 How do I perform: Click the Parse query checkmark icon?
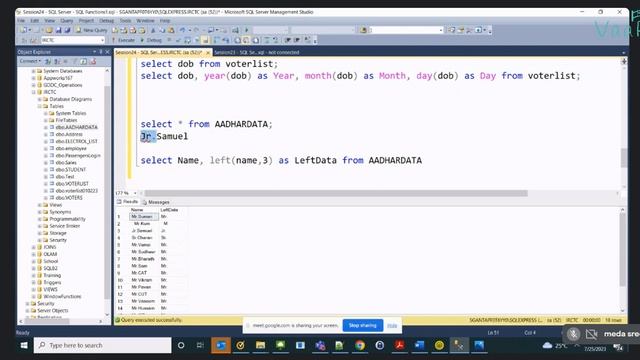click(x=178, y=40)
